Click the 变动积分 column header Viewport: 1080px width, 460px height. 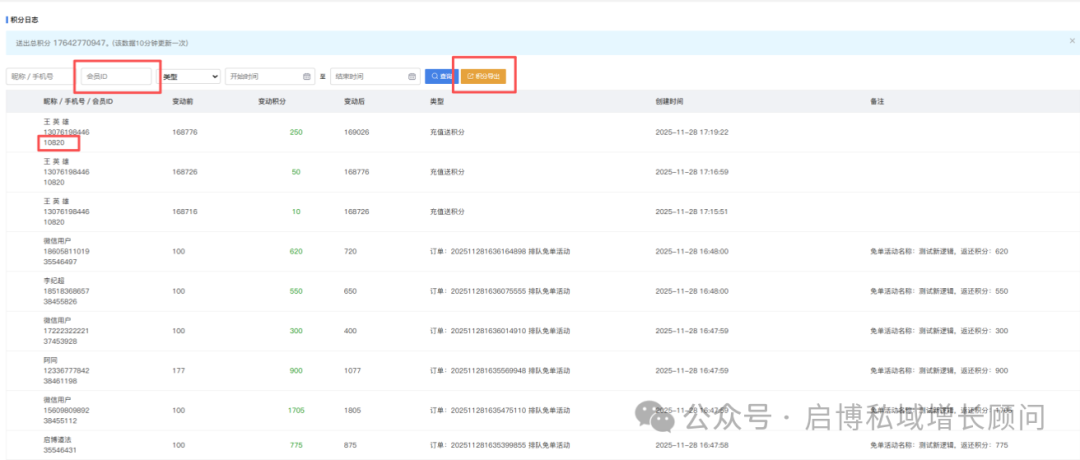272,102
